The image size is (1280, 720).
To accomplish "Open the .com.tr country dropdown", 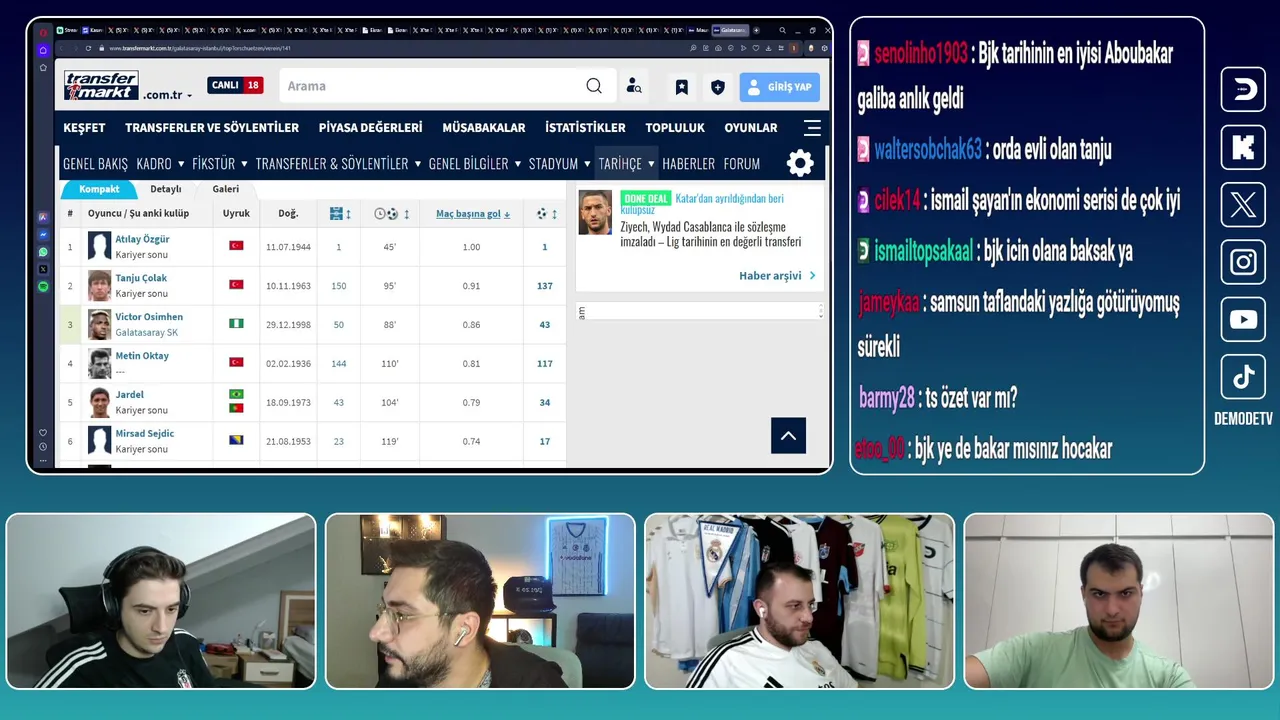I will point(167,95).
